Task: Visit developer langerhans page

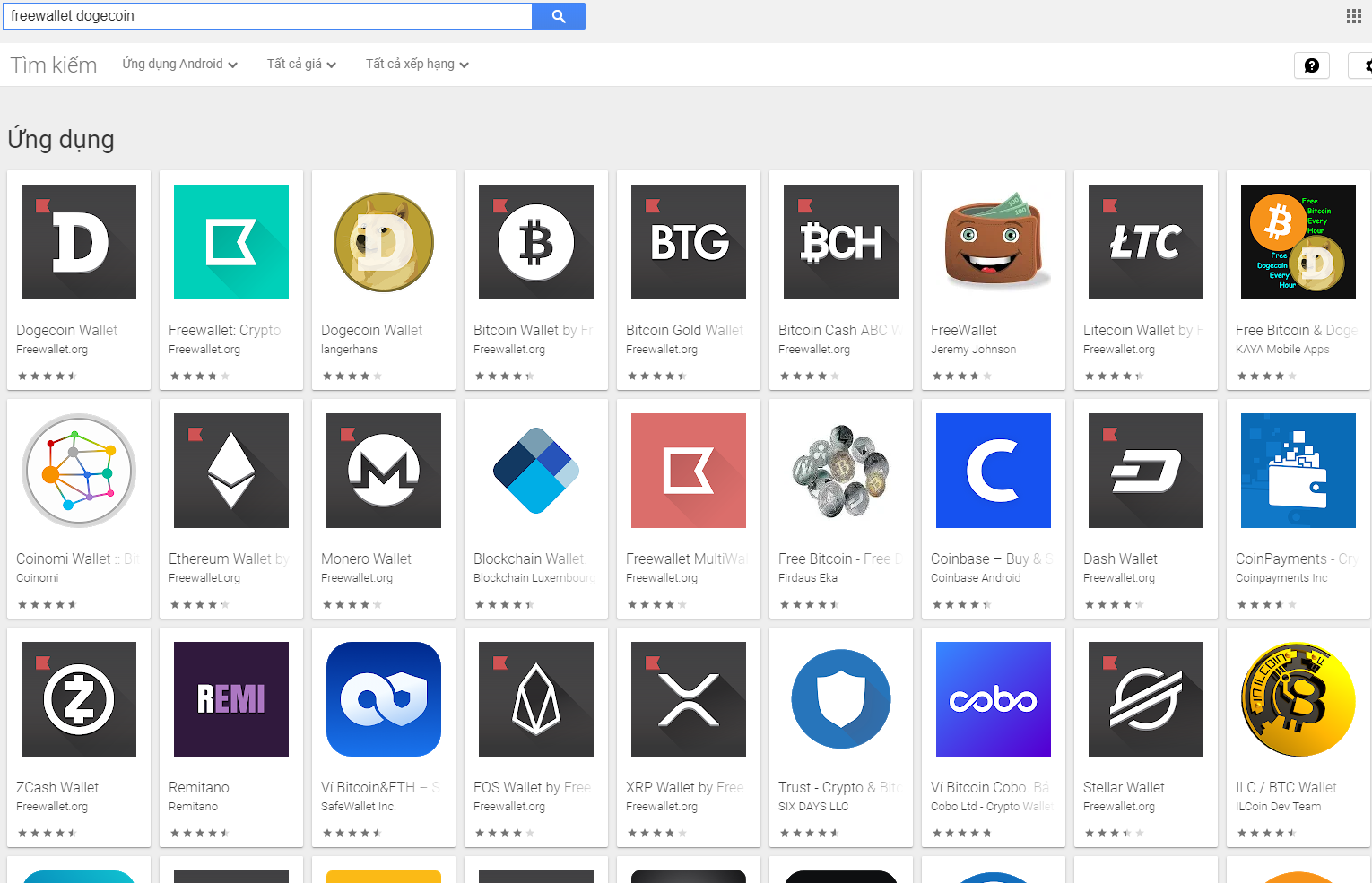Action: tap(349, 350)
